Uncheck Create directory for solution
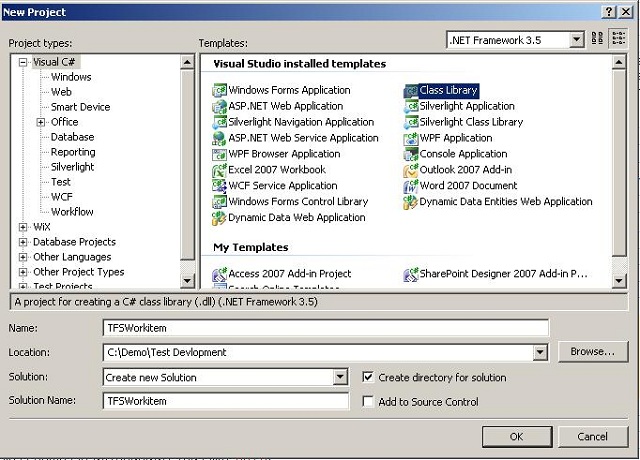This screenshot has height=460, width=640. tap(368, 377)
